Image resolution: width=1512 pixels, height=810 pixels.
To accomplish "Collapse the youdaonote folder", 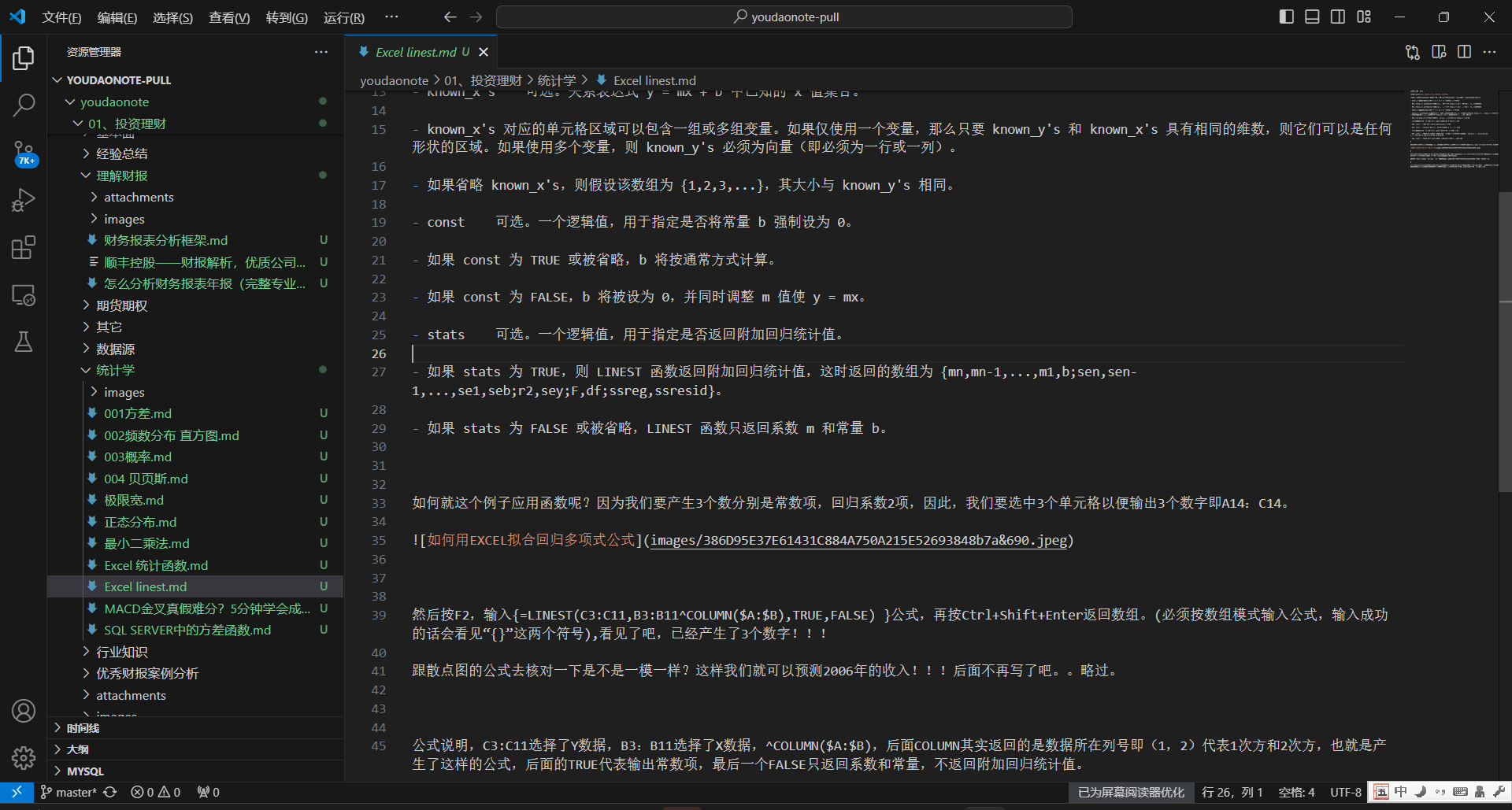I will click(195, 102).
